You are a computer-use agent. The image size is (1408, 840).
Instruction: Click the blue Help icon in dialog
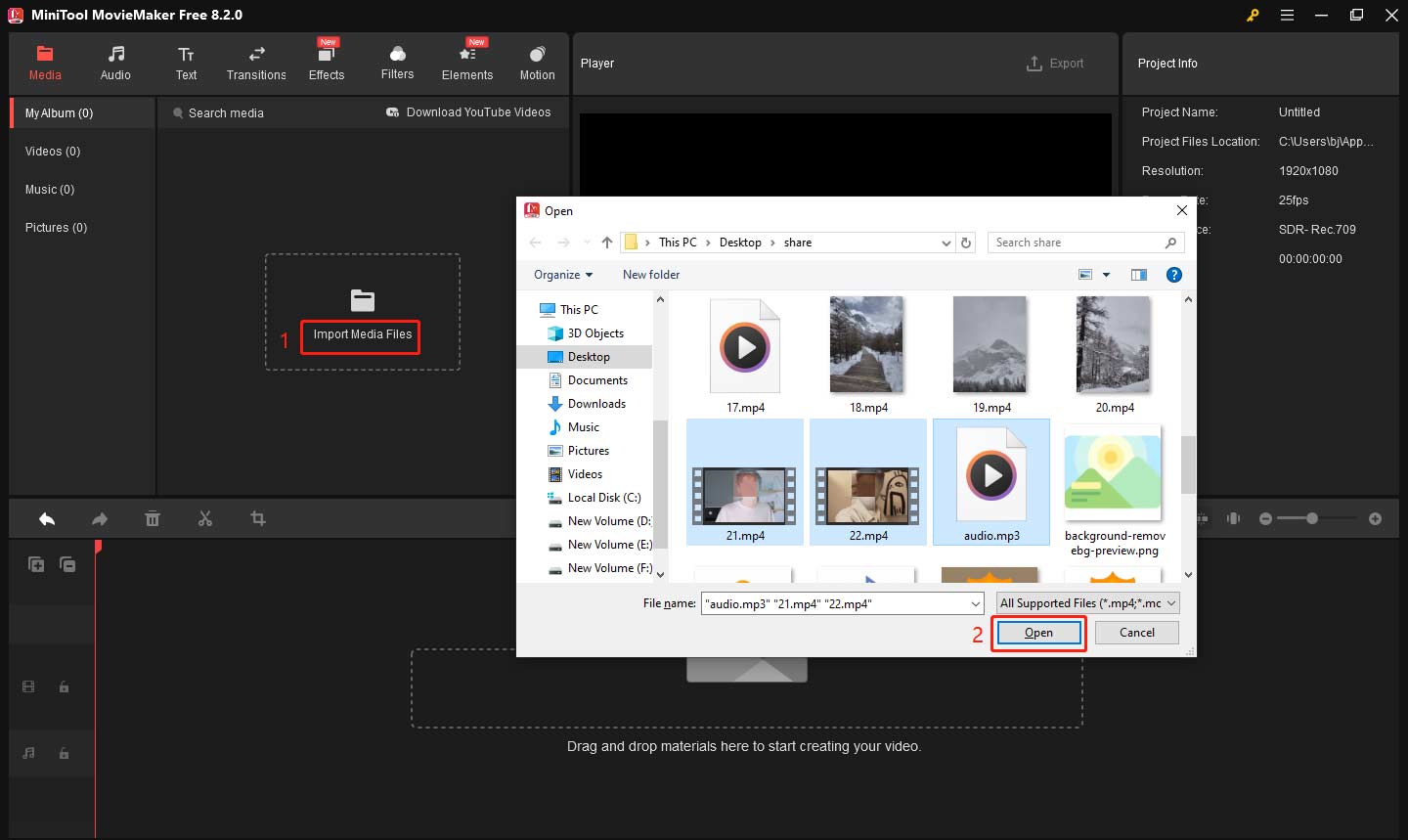1174,275
